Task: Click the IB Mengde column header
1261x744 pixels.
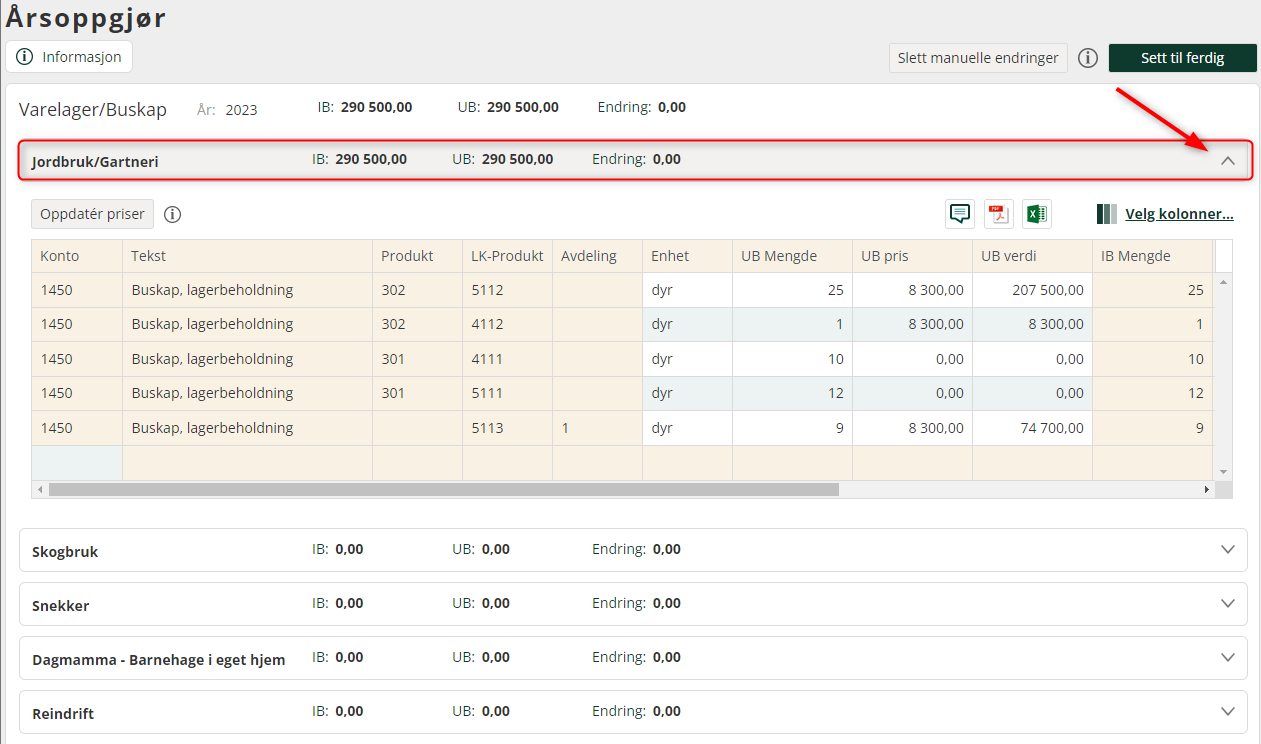Action: coord(1152,256)
